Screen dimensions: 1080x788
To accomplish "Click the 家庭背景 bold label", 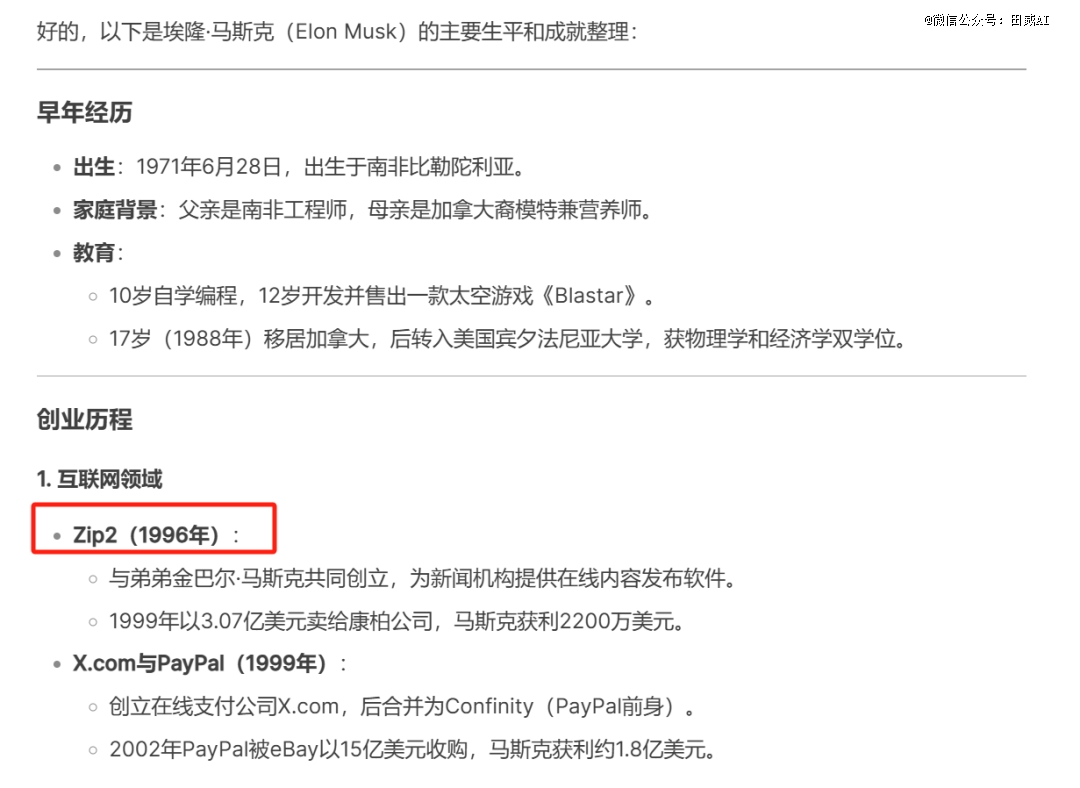I will (x=115, y=209).
